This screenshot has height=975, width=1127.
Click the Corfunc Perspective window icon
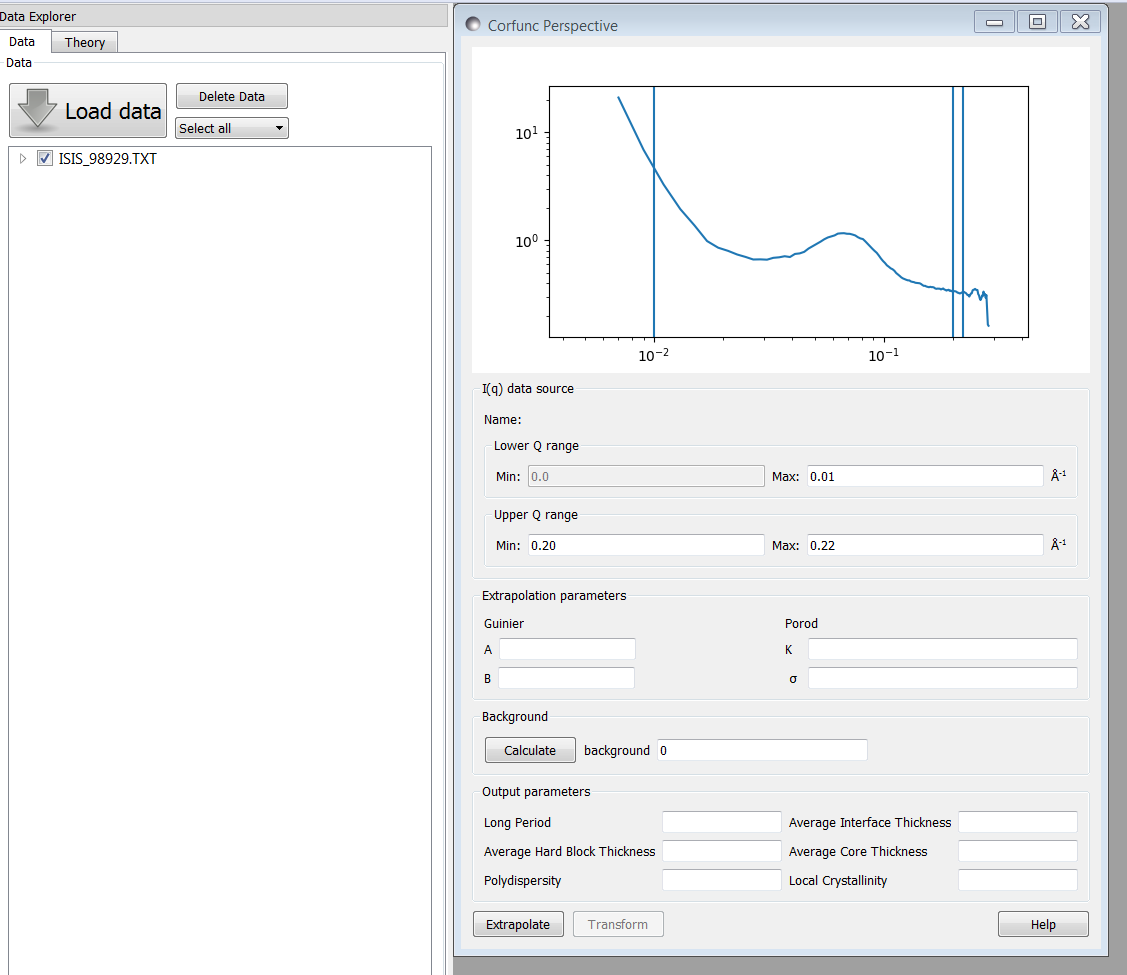coord(473,25)
